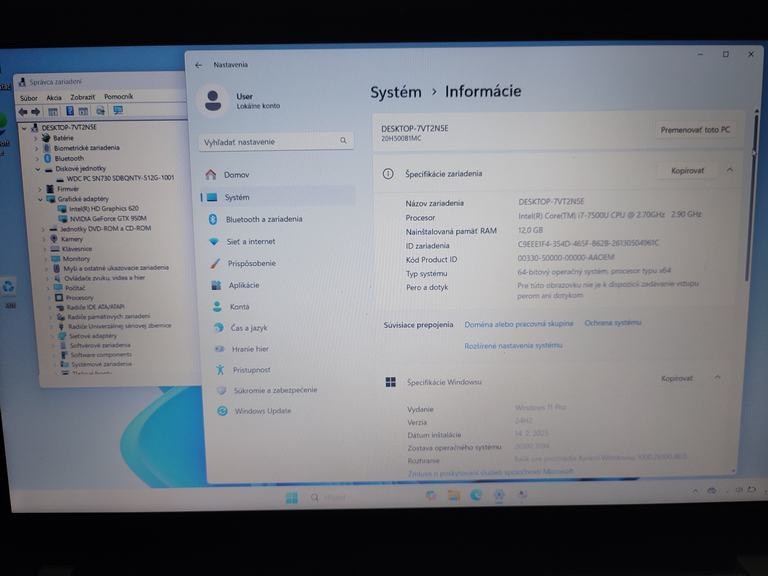Viewport: 768px width, 576px height.
Task: Click Device Manager scan hardware monitor icon
Action: pyautogui.click(x=118, y=110)
